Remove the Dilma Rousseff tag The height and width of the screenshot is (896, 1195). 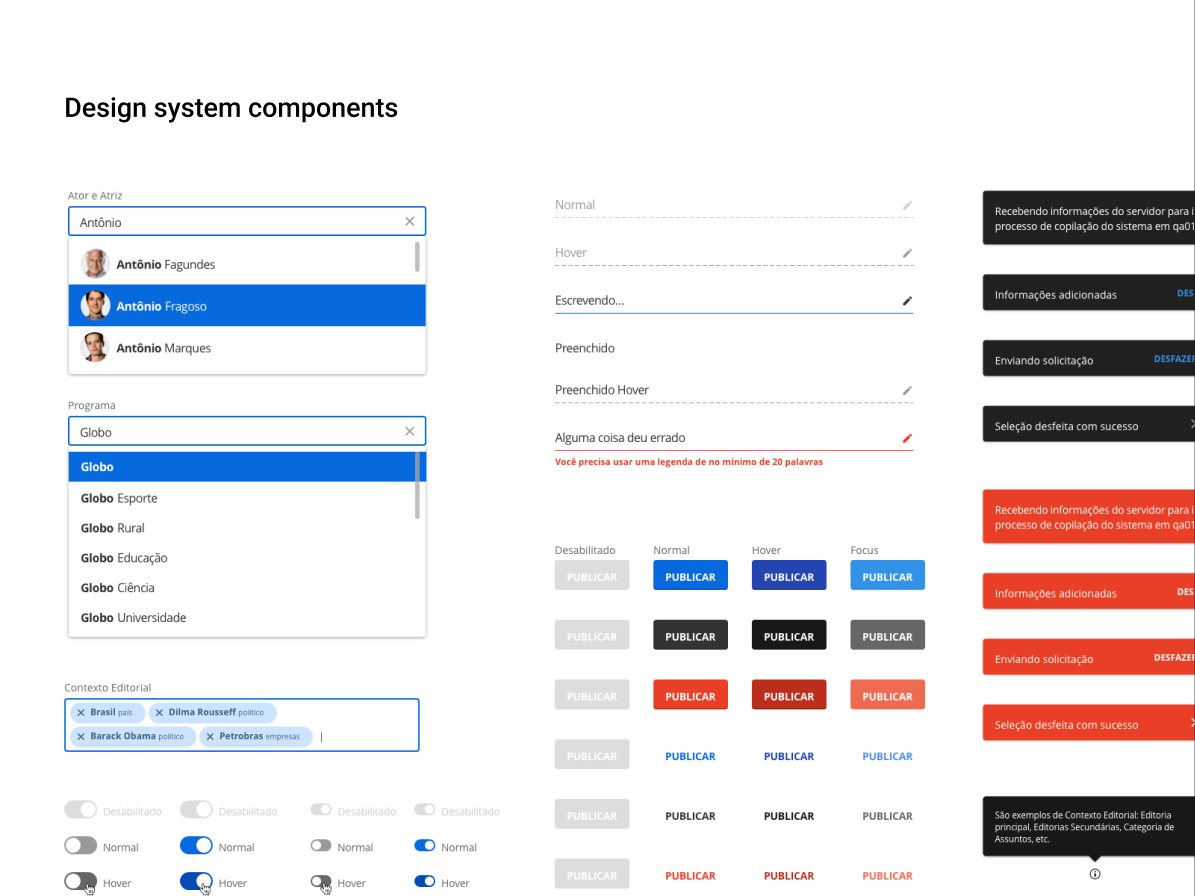click(159, 712)
